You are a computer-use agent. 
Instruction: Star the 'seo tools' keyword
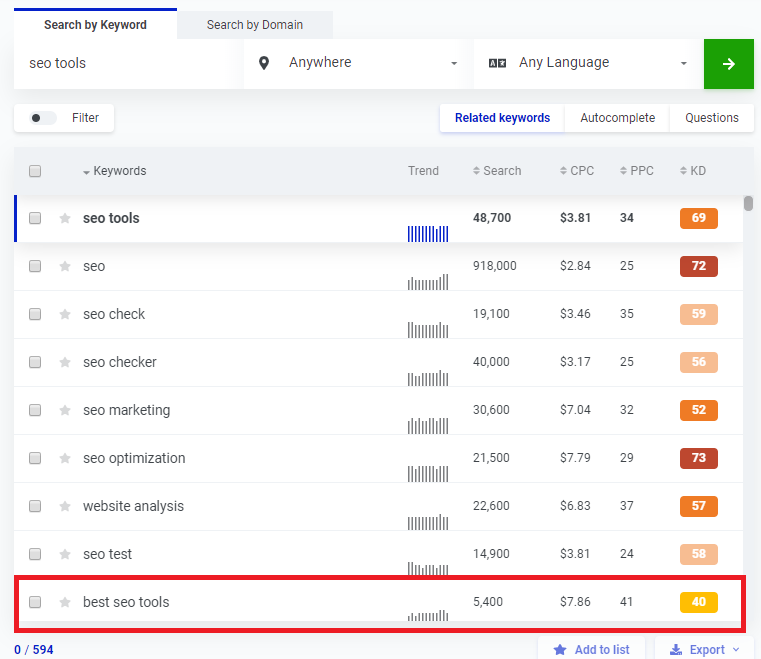pos(65,218)
